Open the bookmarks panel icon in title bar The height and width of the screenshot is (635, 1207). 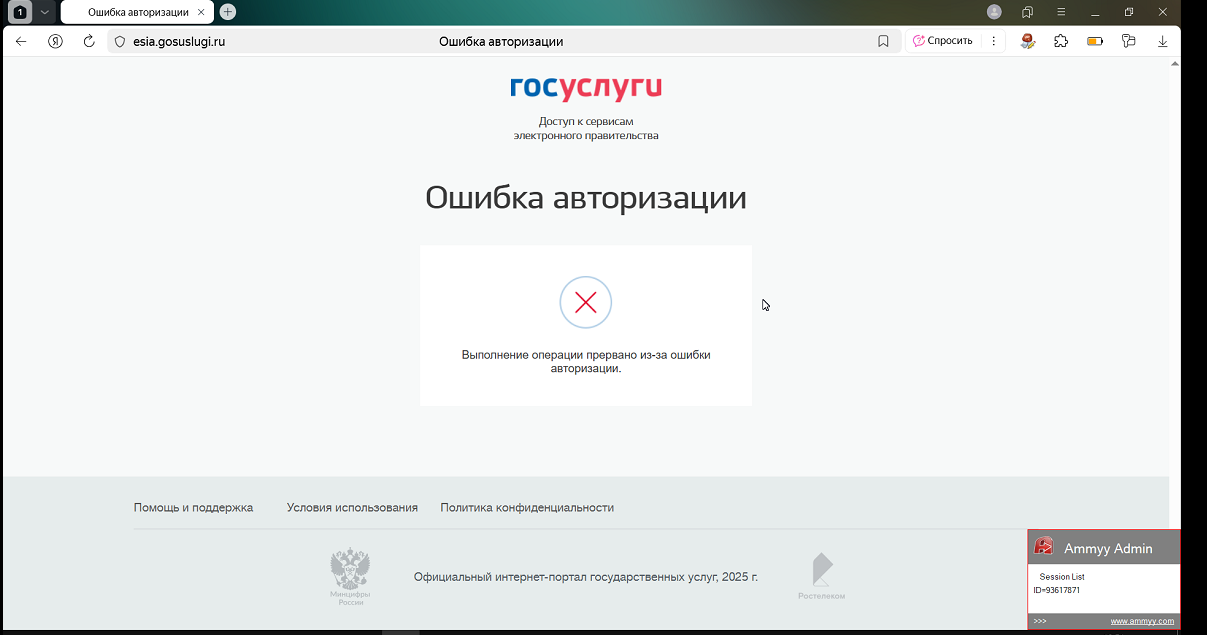click(x=1027, y=12)
